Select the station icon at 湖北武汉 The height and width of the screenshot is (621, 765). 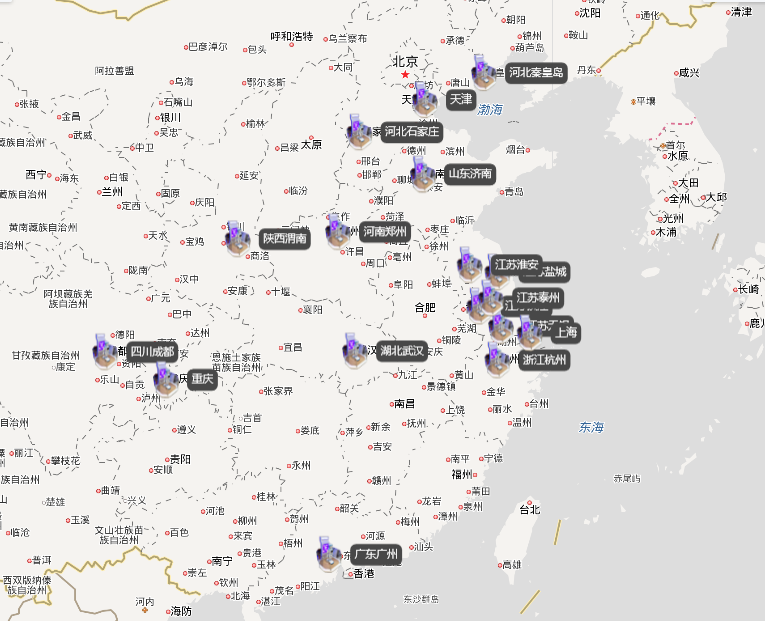click(354, 351)
